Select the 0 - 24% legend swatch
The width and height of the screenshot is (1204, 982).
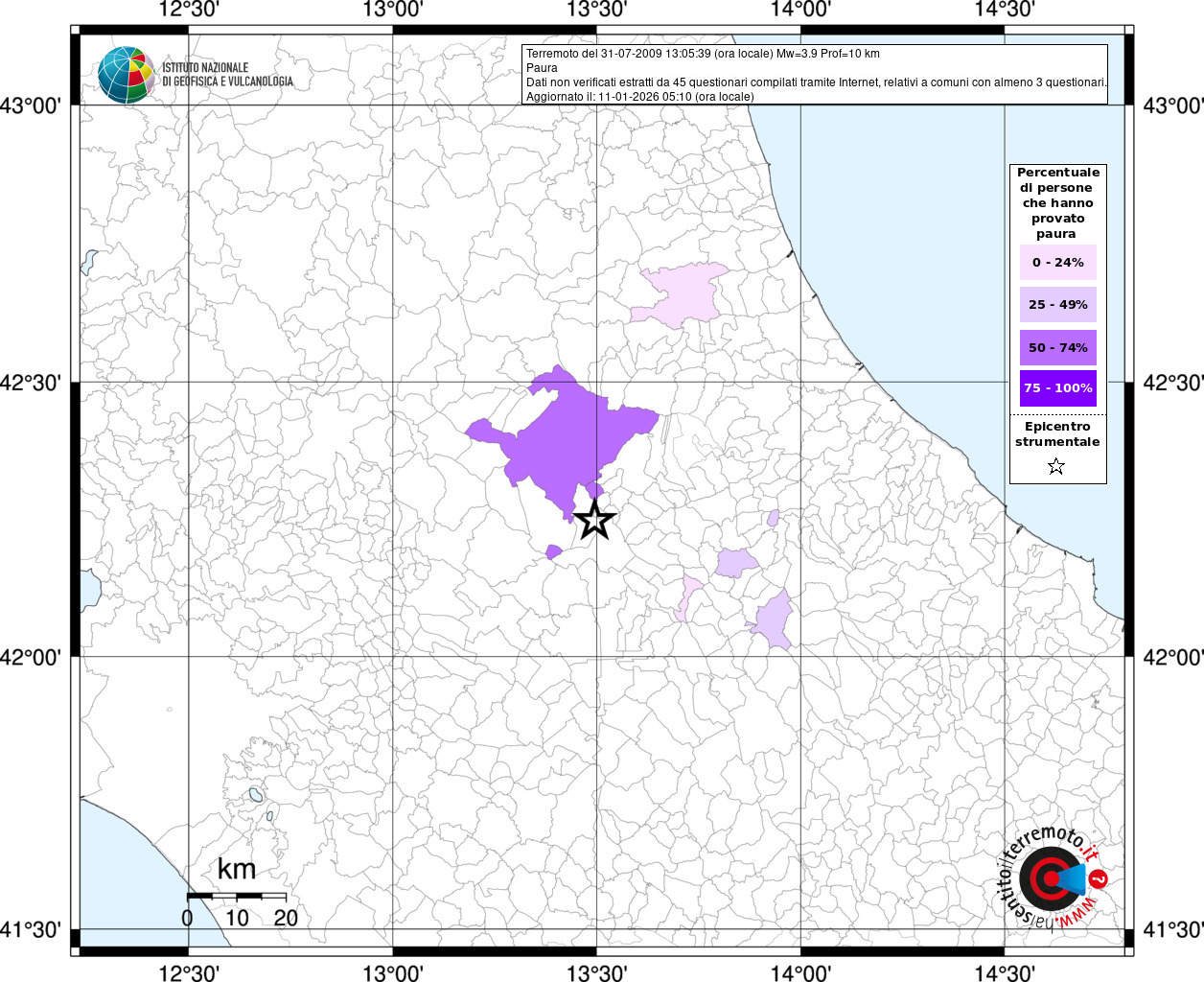point(1058,262)
